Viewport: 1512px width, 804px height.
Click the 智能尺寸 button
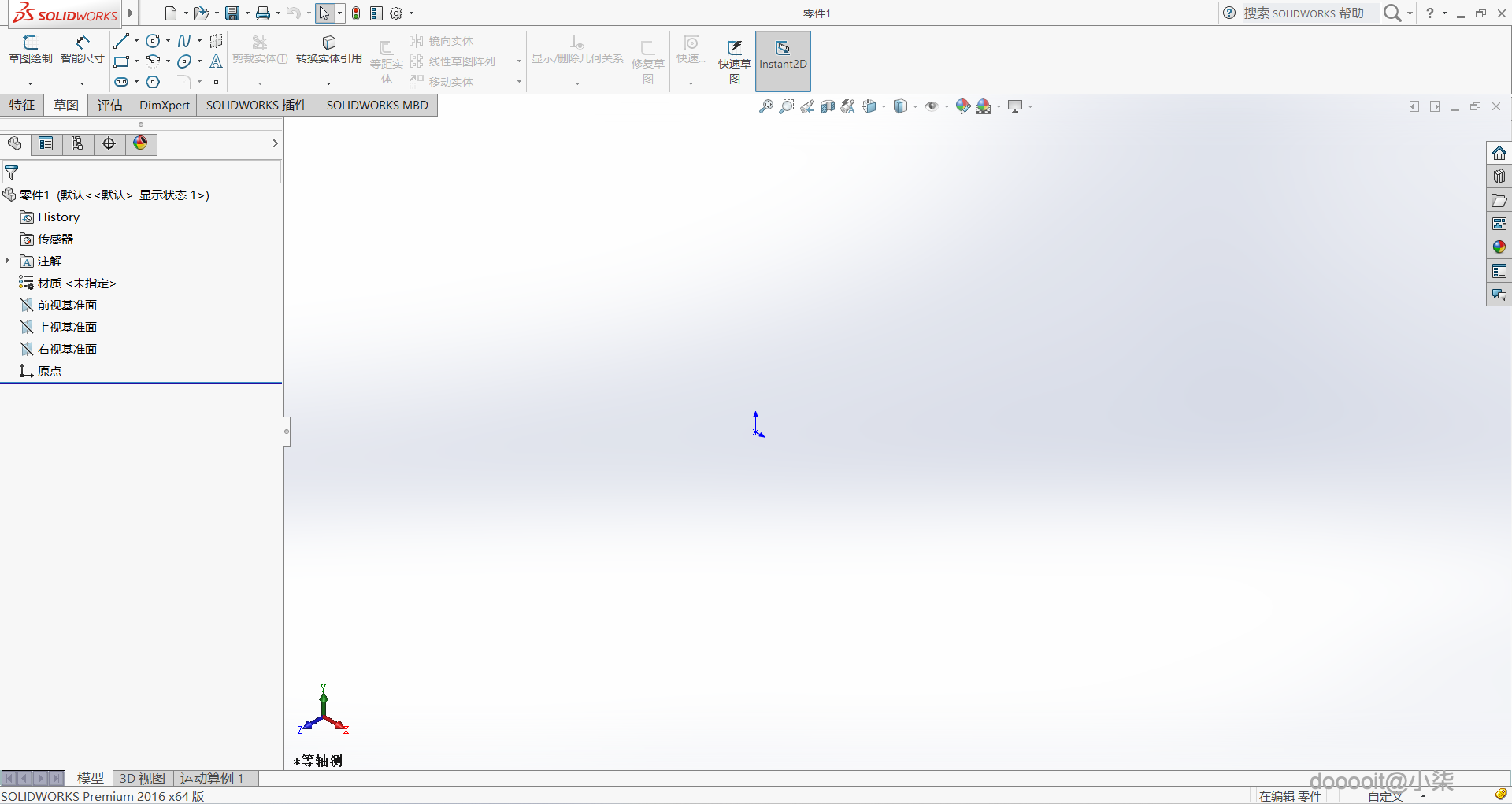coord(83,50)
